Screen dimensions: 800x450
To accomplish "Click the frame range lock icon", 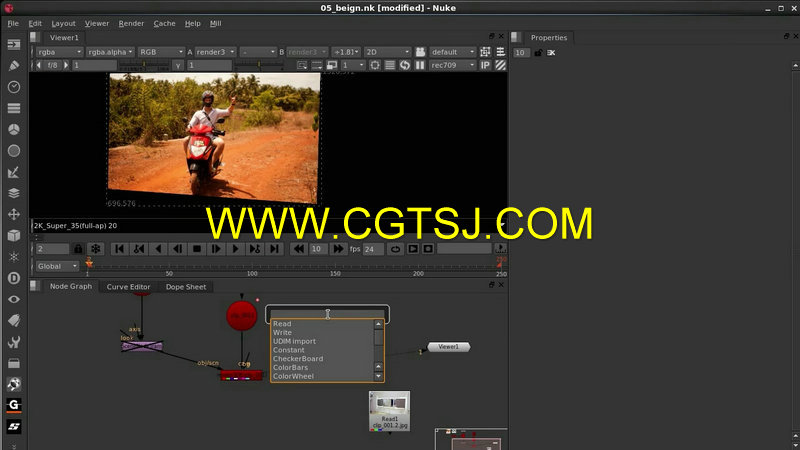I will 78,249.
